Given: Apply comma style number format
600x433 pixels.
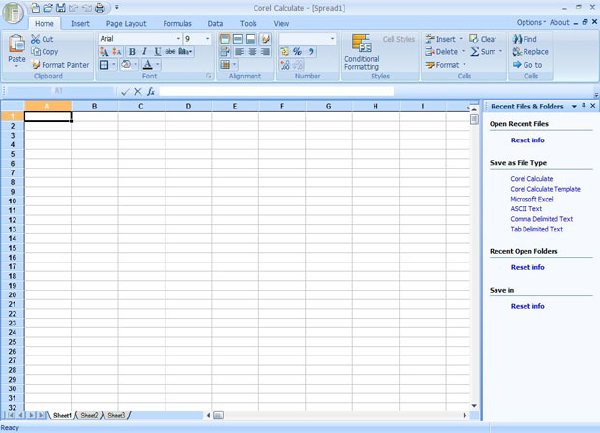Looking at the screenshot, I should point(311,52).
